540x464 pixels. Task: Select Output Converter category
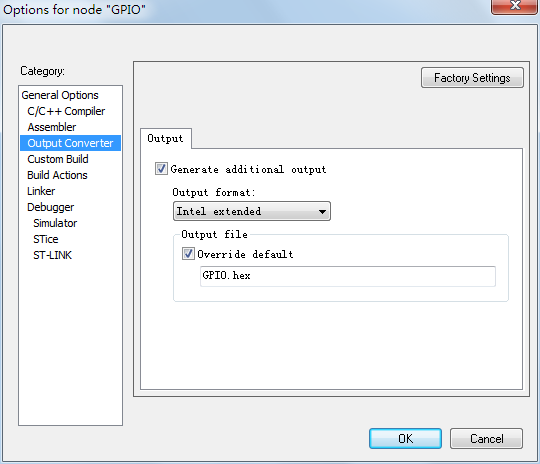70,143
